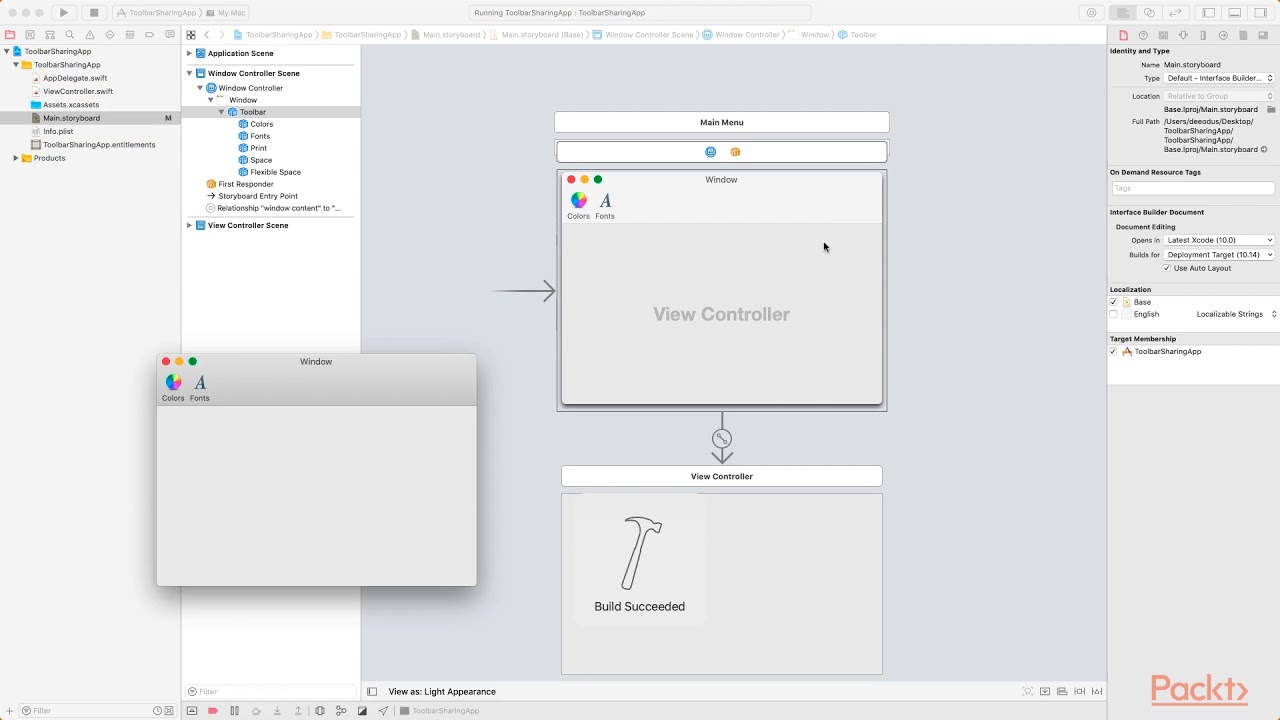
Task: Select Flexible Space toolbar item
Action: [275, 172]
